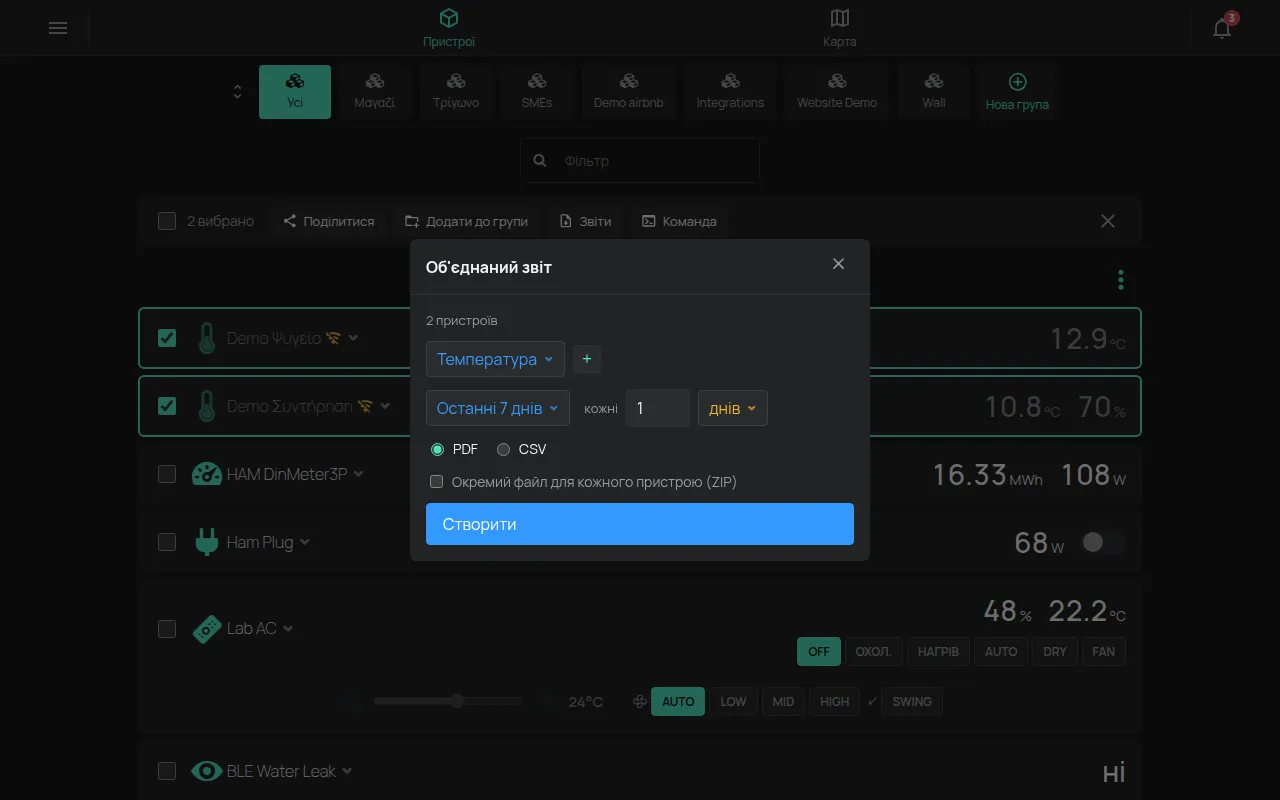Image resolution: width=1280 pixels, height=800 pixels.
Task: Open Команда command button
Action: (679, 221)
